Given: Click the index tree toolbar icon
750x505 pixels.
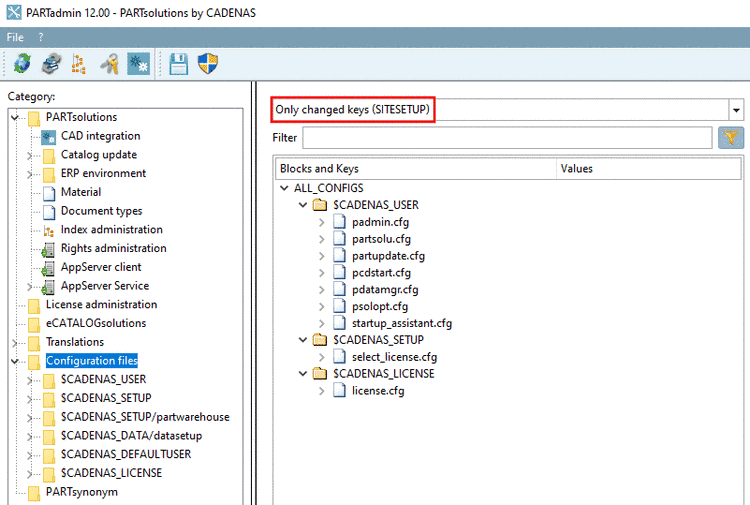Looking at the screenshot, I should tap(78, 64).
